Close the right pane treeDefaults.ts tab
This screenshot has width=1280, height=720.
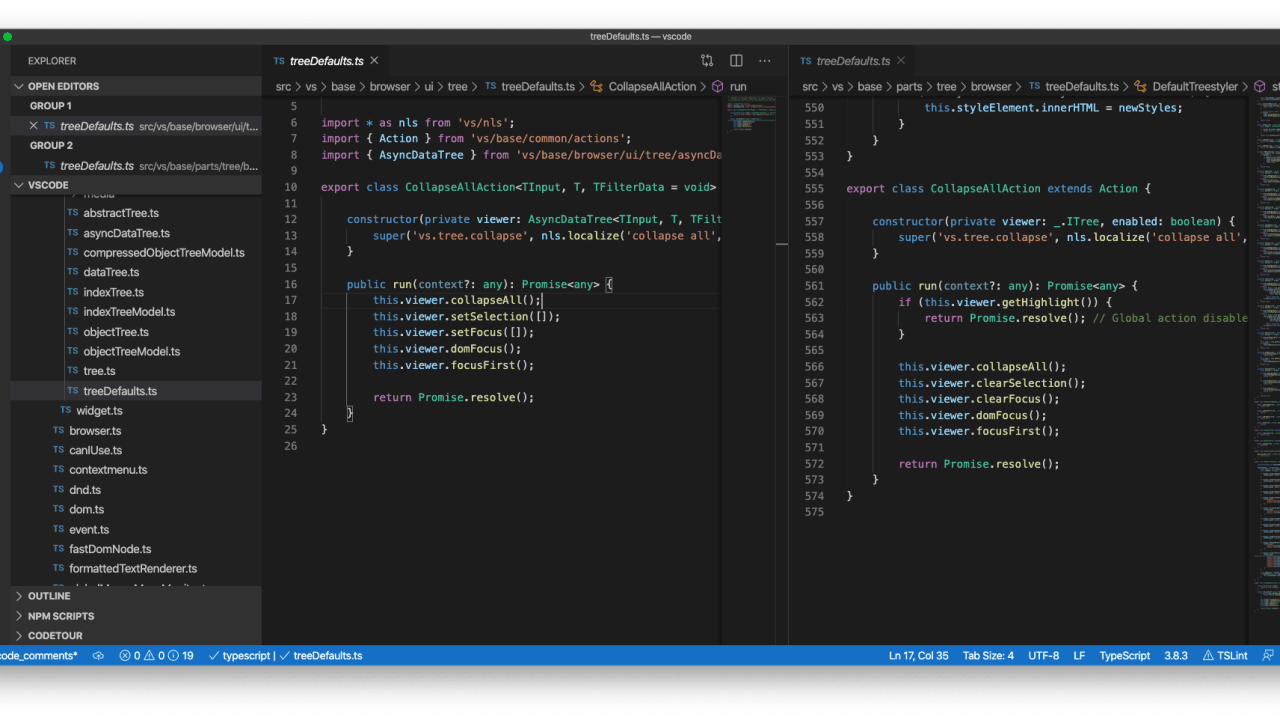coord(901,61)
